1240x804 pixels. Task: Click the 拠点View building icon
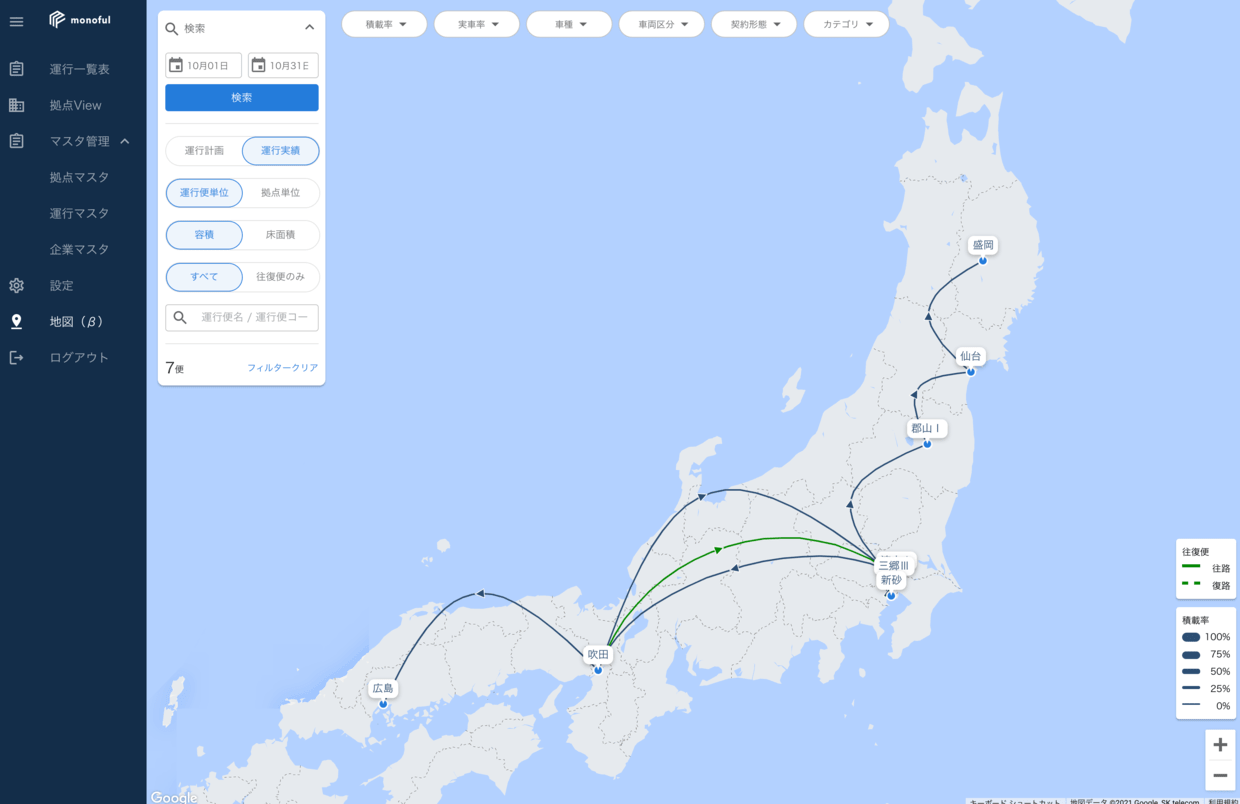coord(16,105)
